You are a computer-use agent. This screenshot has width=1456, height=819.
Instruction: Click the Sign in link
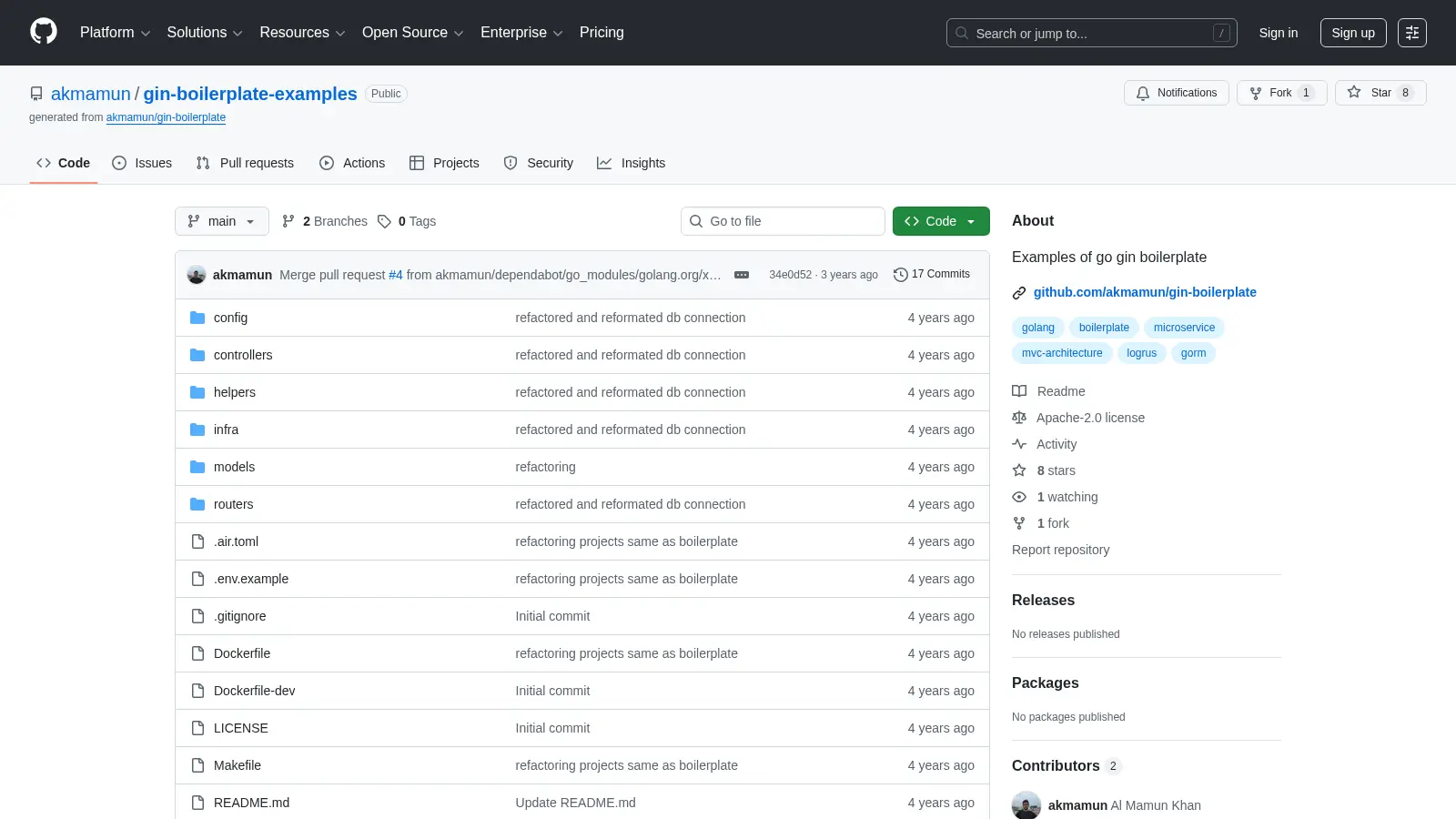click(x=1279, y=33)
